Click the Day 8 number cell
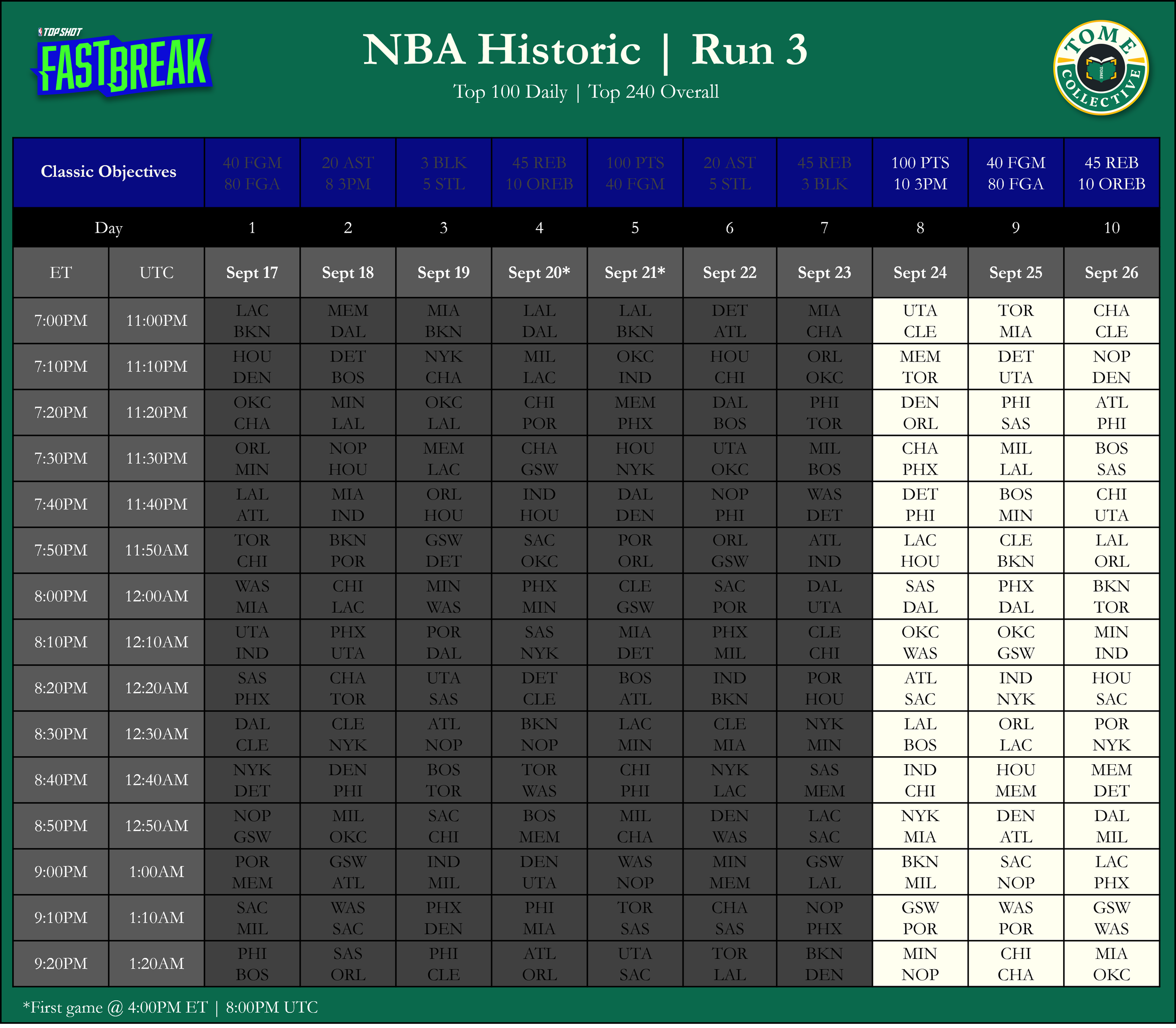The height and width of the screenshot is (1028, 1176). (x=920, y=228)
